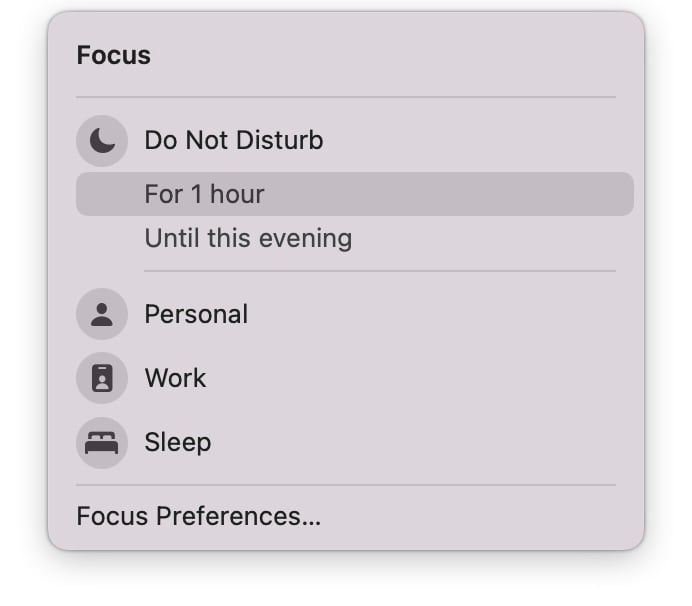Click the bed icon for Sleep
This screenshot has width=692, height=606.
[x=102, y=443]
